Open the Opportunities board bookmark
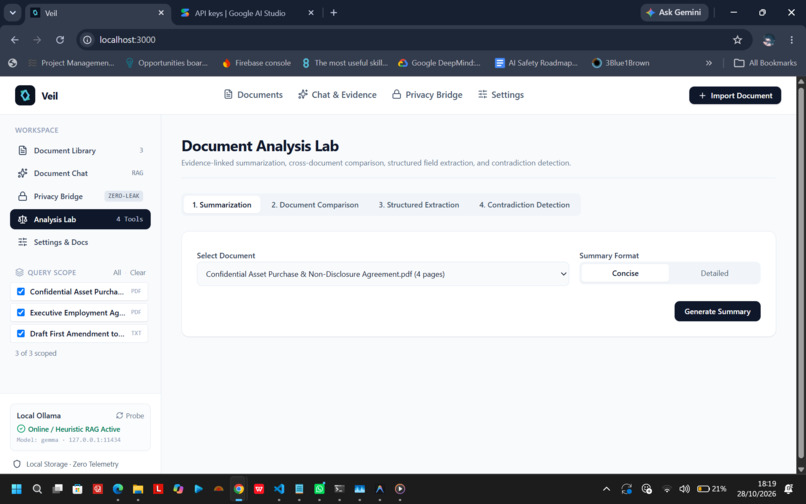Image resolution: width=806 pixels, height=504 pixels. click(x=167, y=63)
